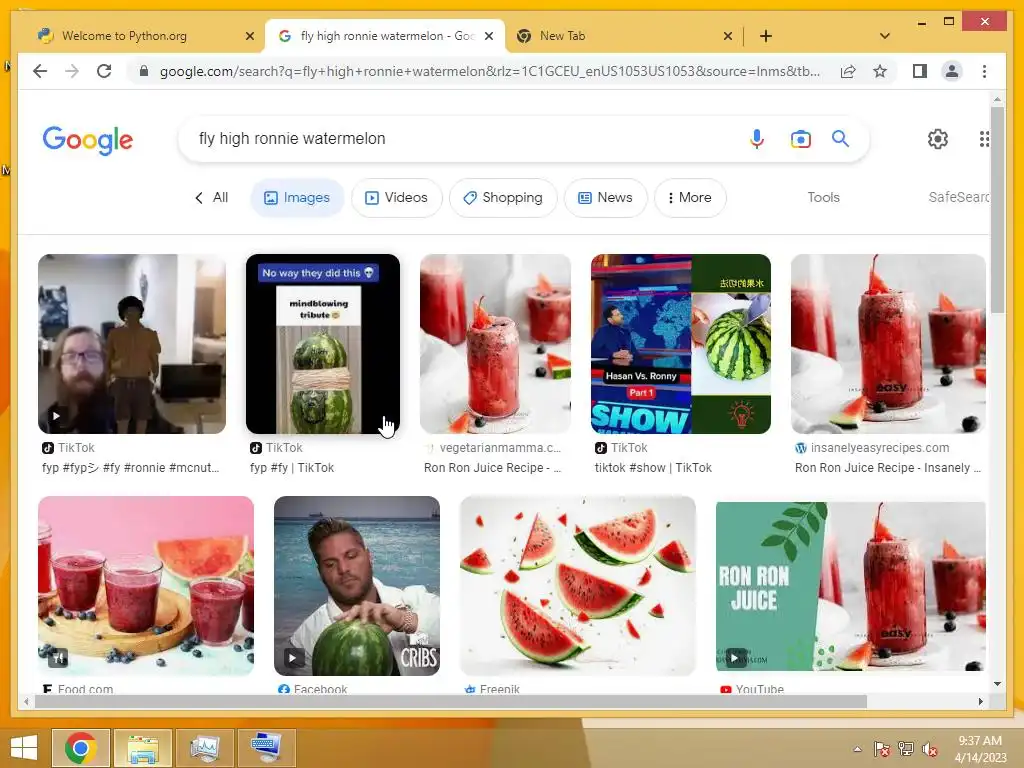Image resolution: width=1024 pixels, height=768 pixels.
Task: Open Chrome's three-dot menu
Action: 984,71
